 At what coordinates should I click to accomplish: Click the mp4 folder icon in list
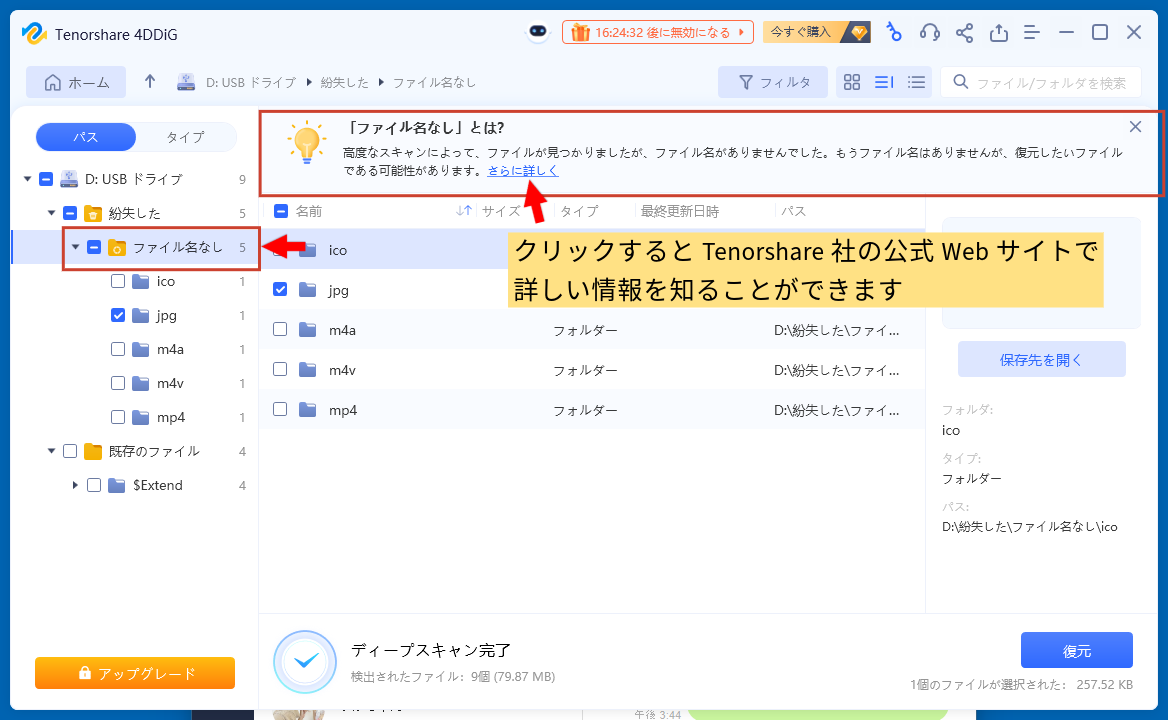[x=308, y=410]
